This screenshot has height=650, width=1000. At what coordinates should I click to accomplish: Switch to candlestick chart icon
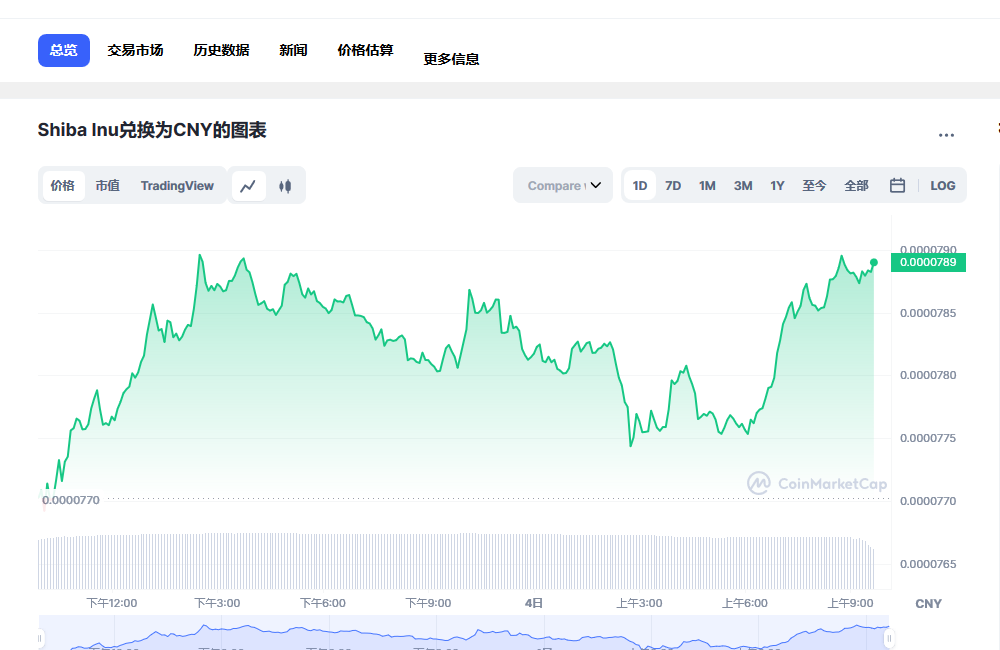click(285, 186)
